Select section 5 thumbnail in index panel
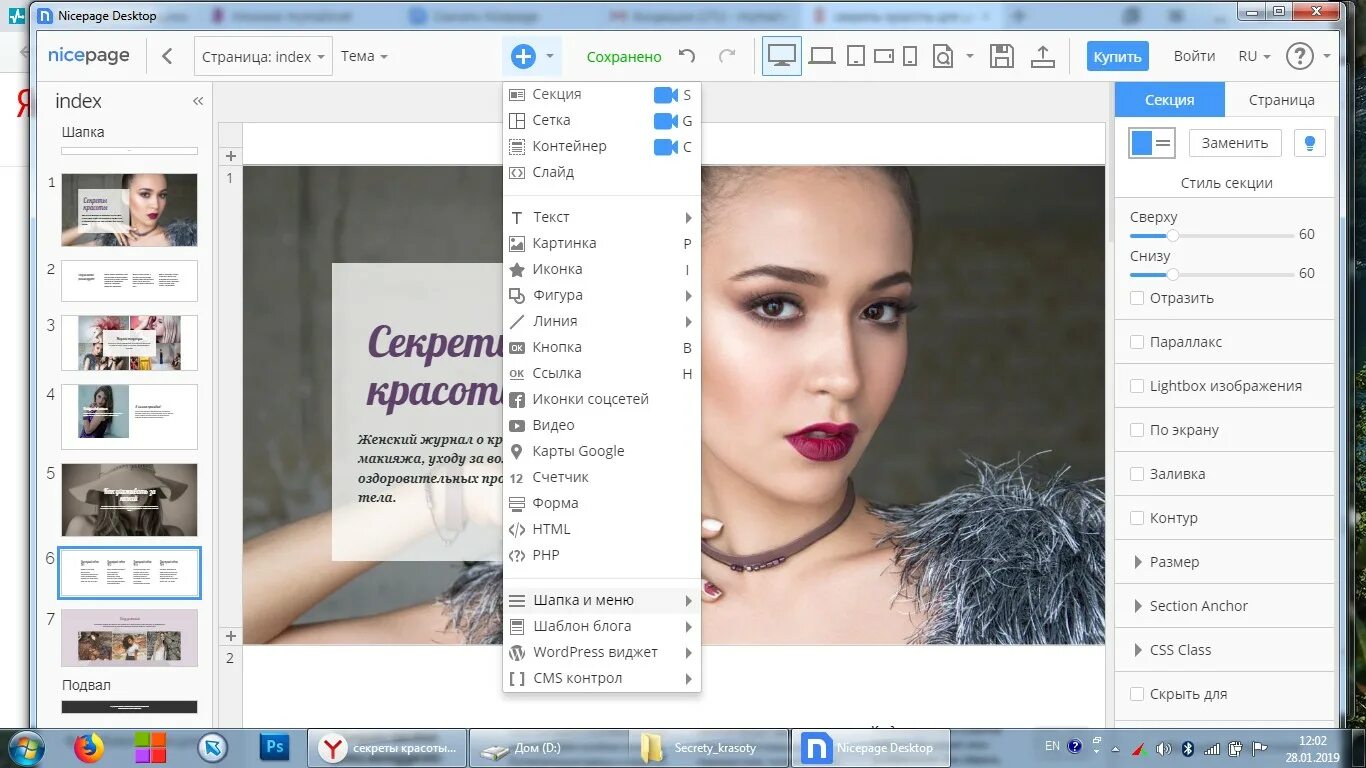 click(129, 499)
